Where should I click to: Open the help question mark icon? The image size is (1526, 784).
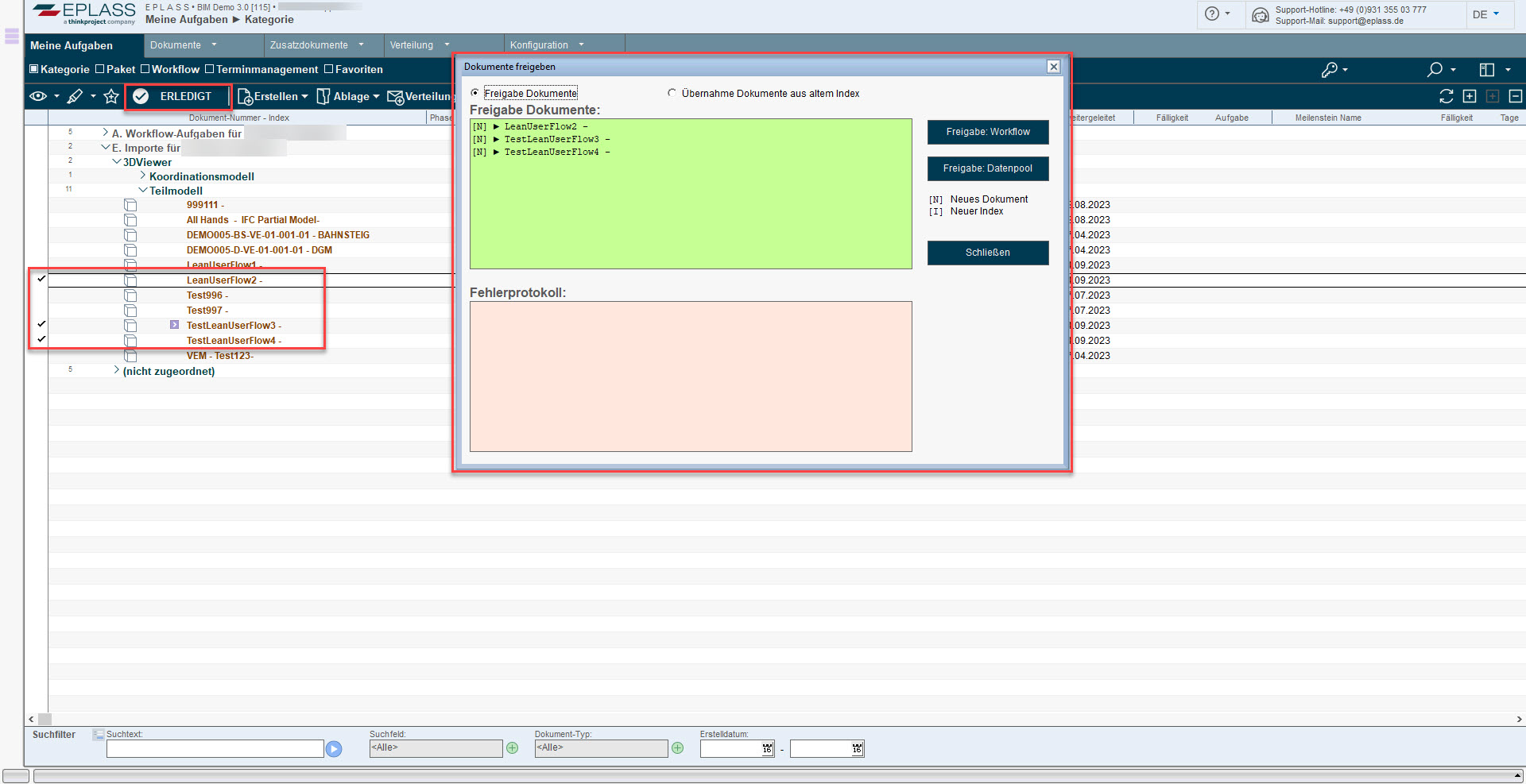pos(1211,14)
